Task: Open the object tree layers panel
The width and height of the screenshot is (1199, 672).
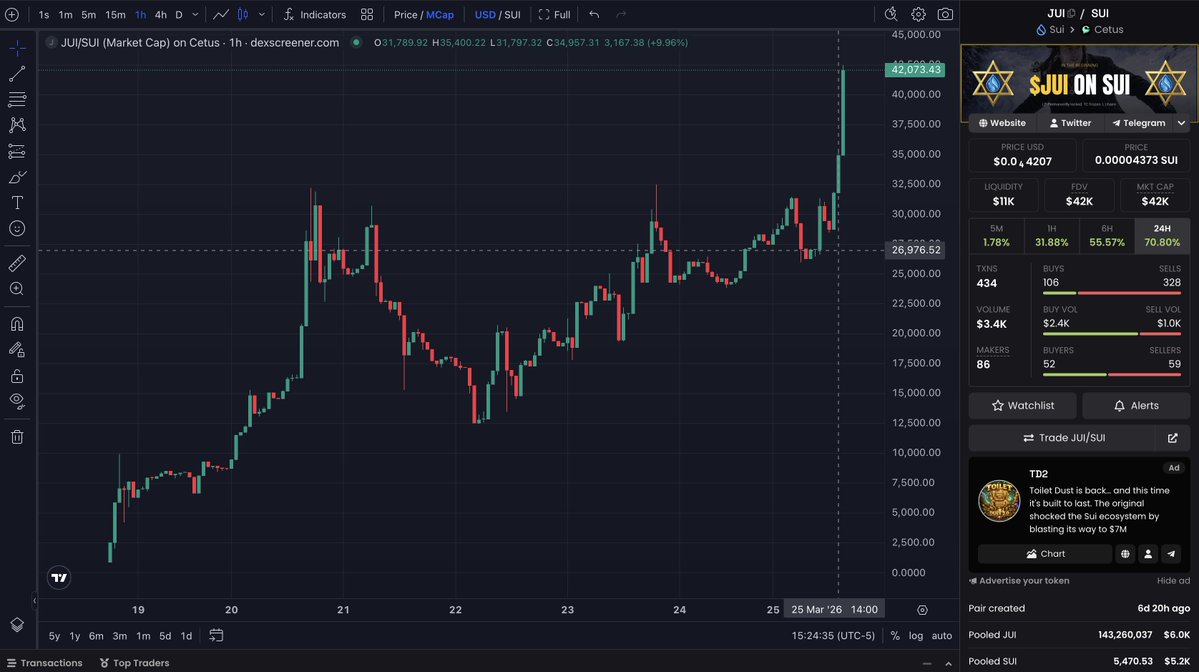Action: pyautogui.click(x=17, y=625)
